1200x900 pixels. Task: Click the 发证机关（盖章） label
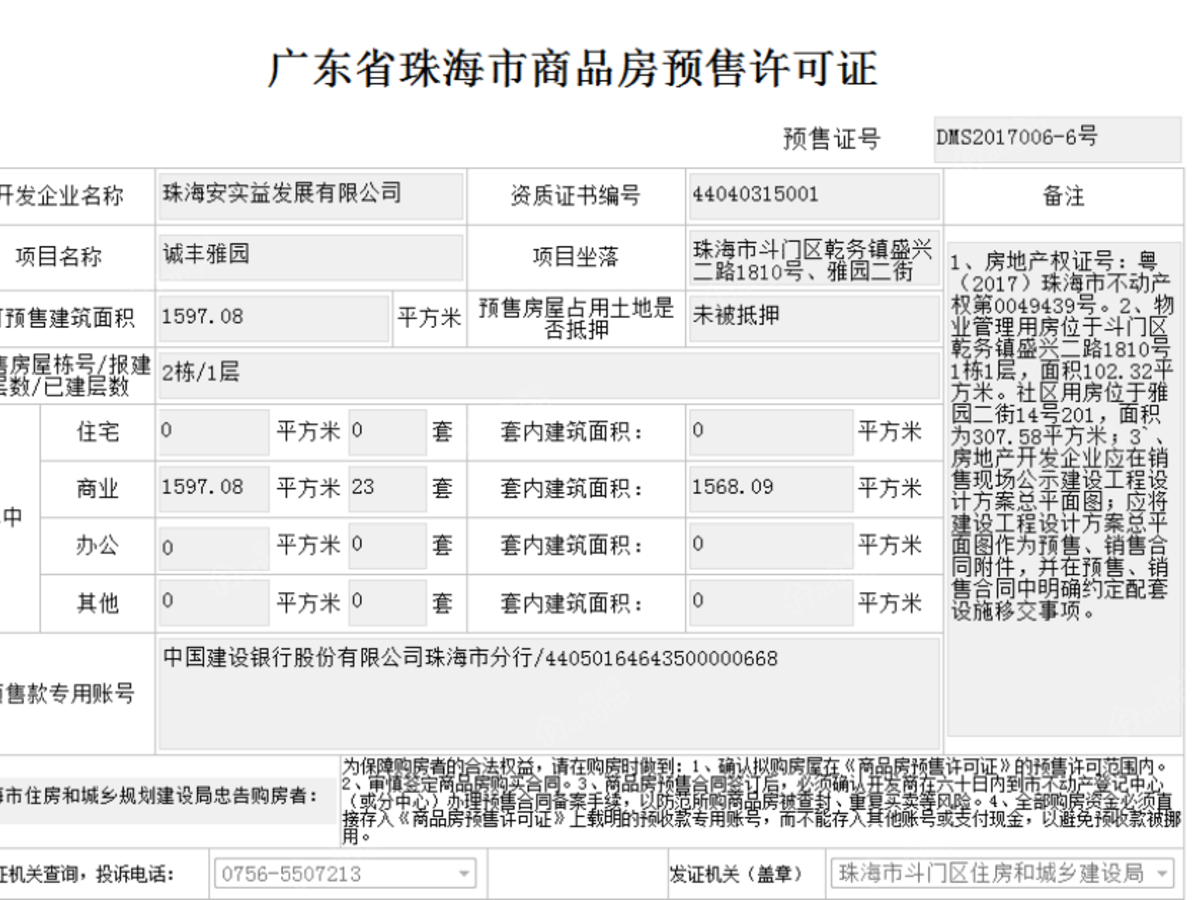point(738,875)
